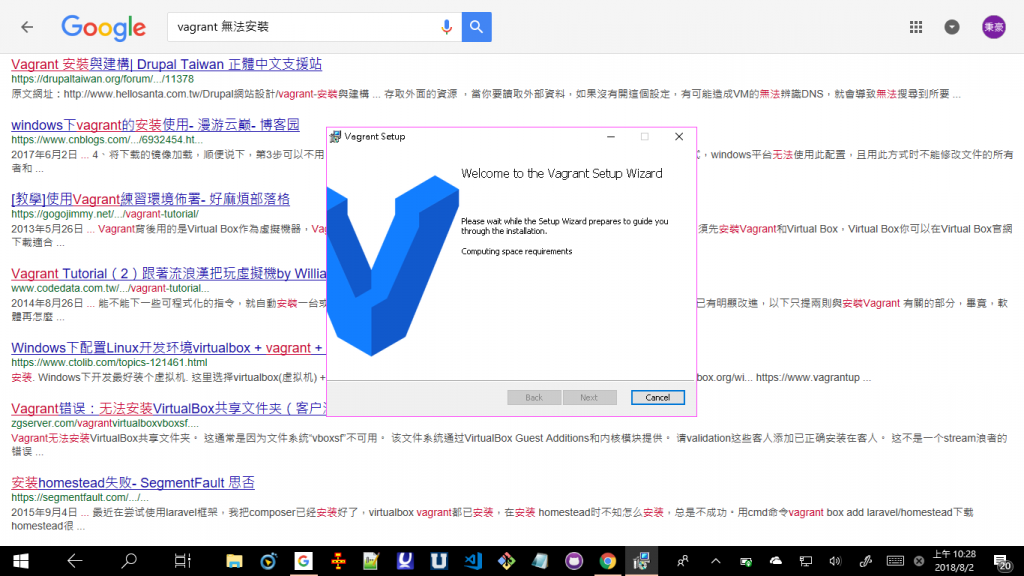Open Task View on the taskbar
Screen dimensions: 1024x576
182,561
